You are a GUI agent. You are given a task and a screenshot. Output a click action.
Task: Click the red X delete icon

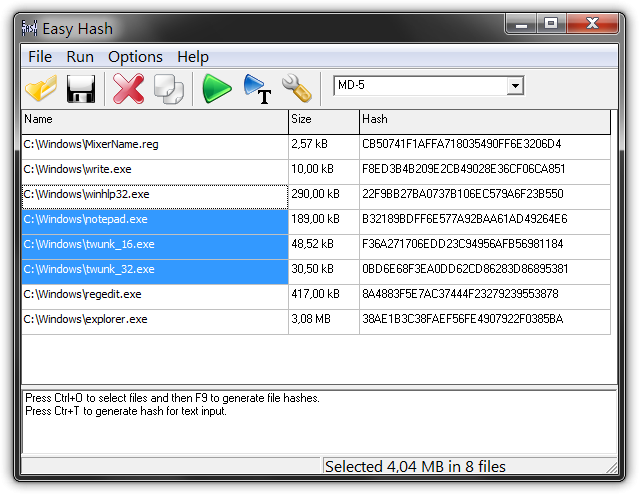tap(129, 89)
